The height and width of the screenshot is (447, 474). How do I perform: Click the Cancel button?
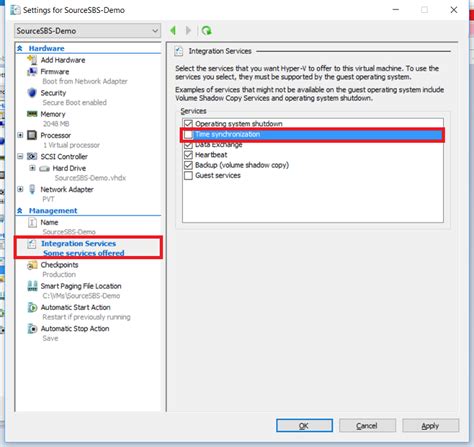(367, 426)
